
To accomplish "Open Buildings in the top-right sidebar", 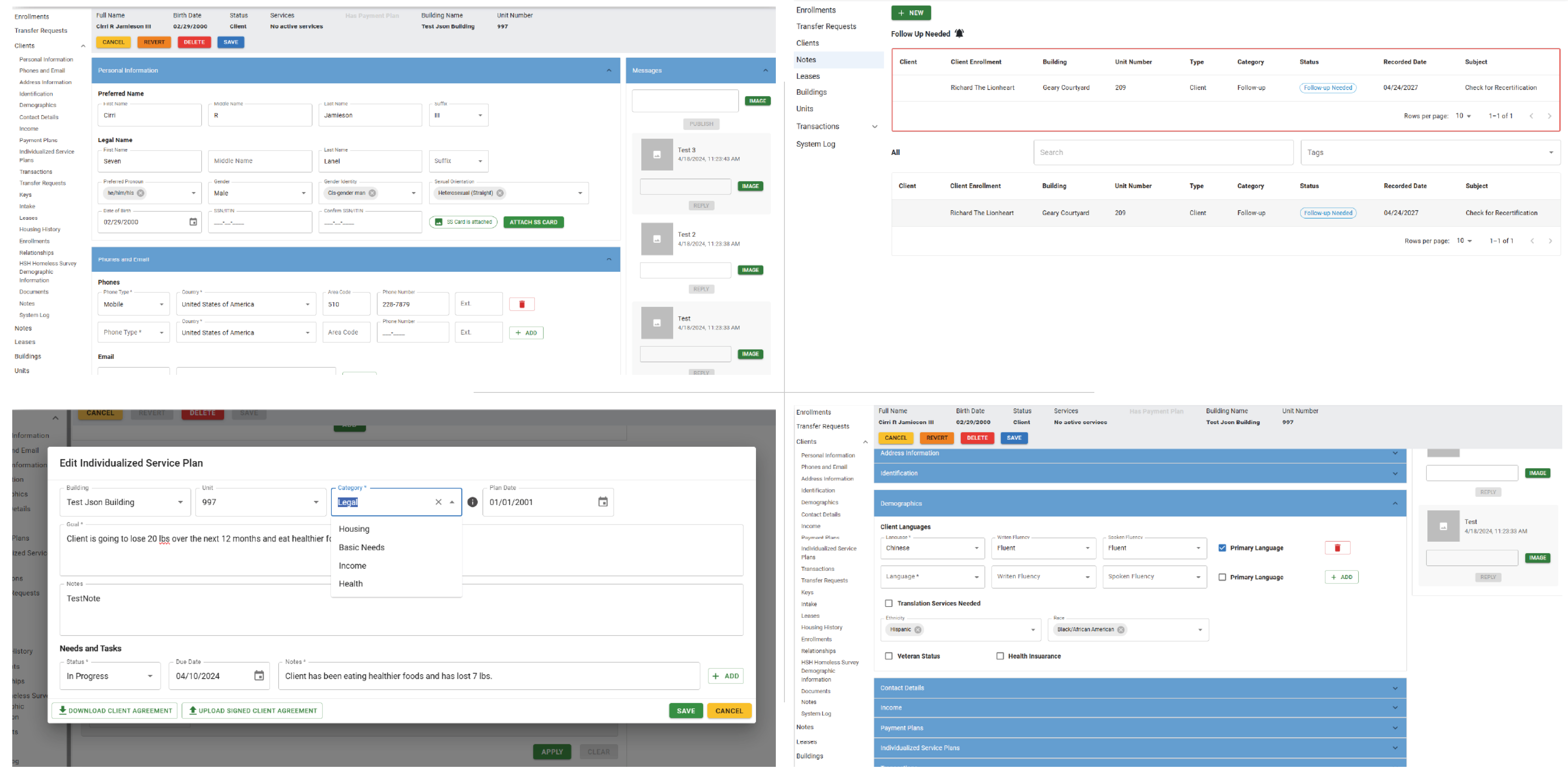I will (811, 93).
